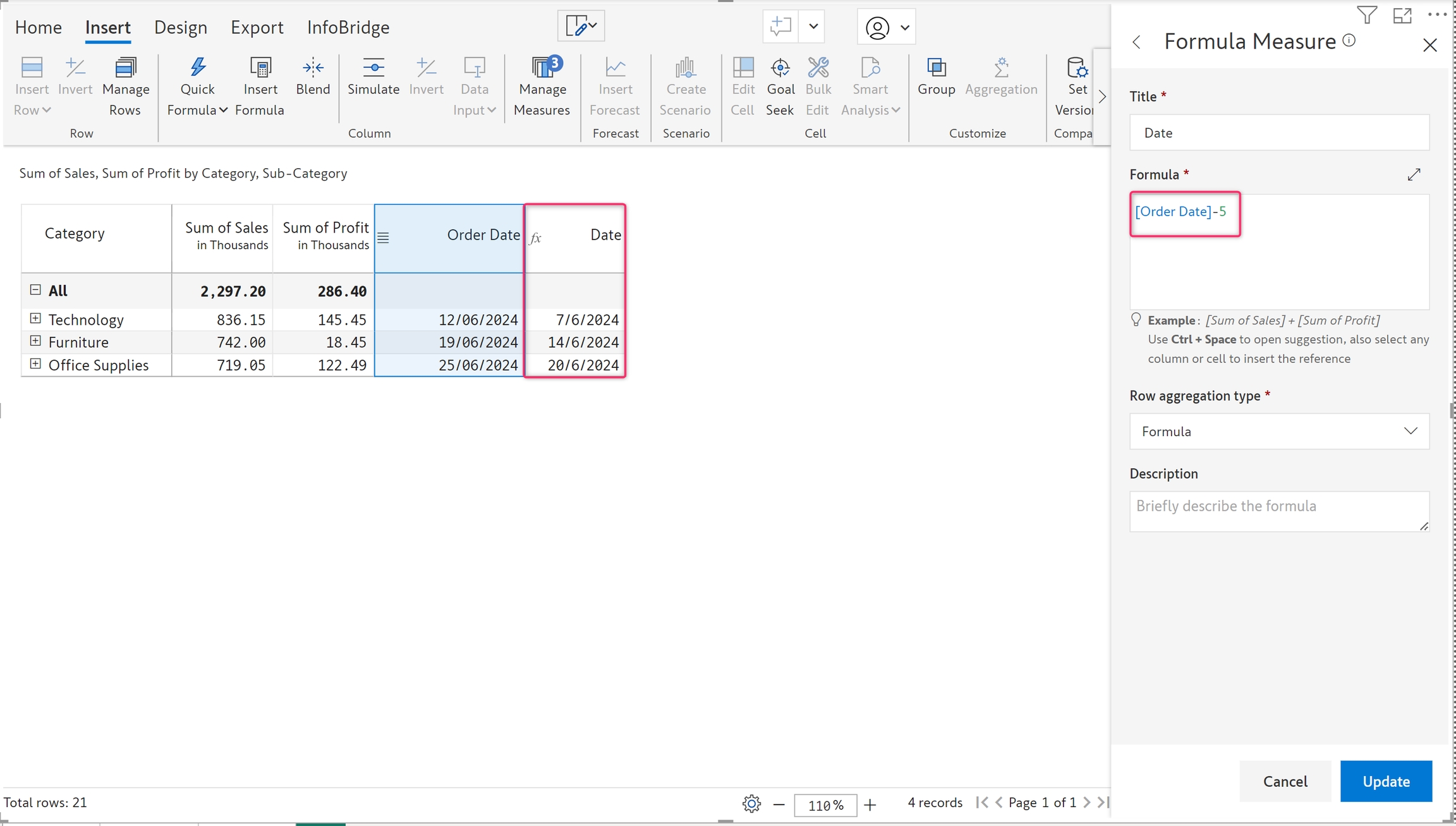Open the Export tab
Viewport: 1456px width, 826px height.
257,27
